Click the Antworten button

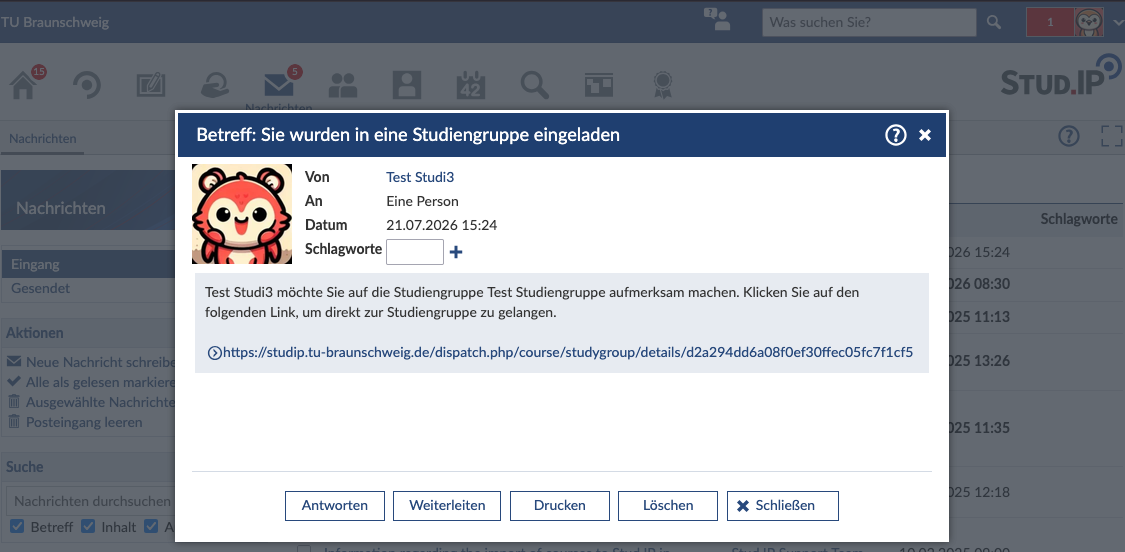click(x=335, y=505)
